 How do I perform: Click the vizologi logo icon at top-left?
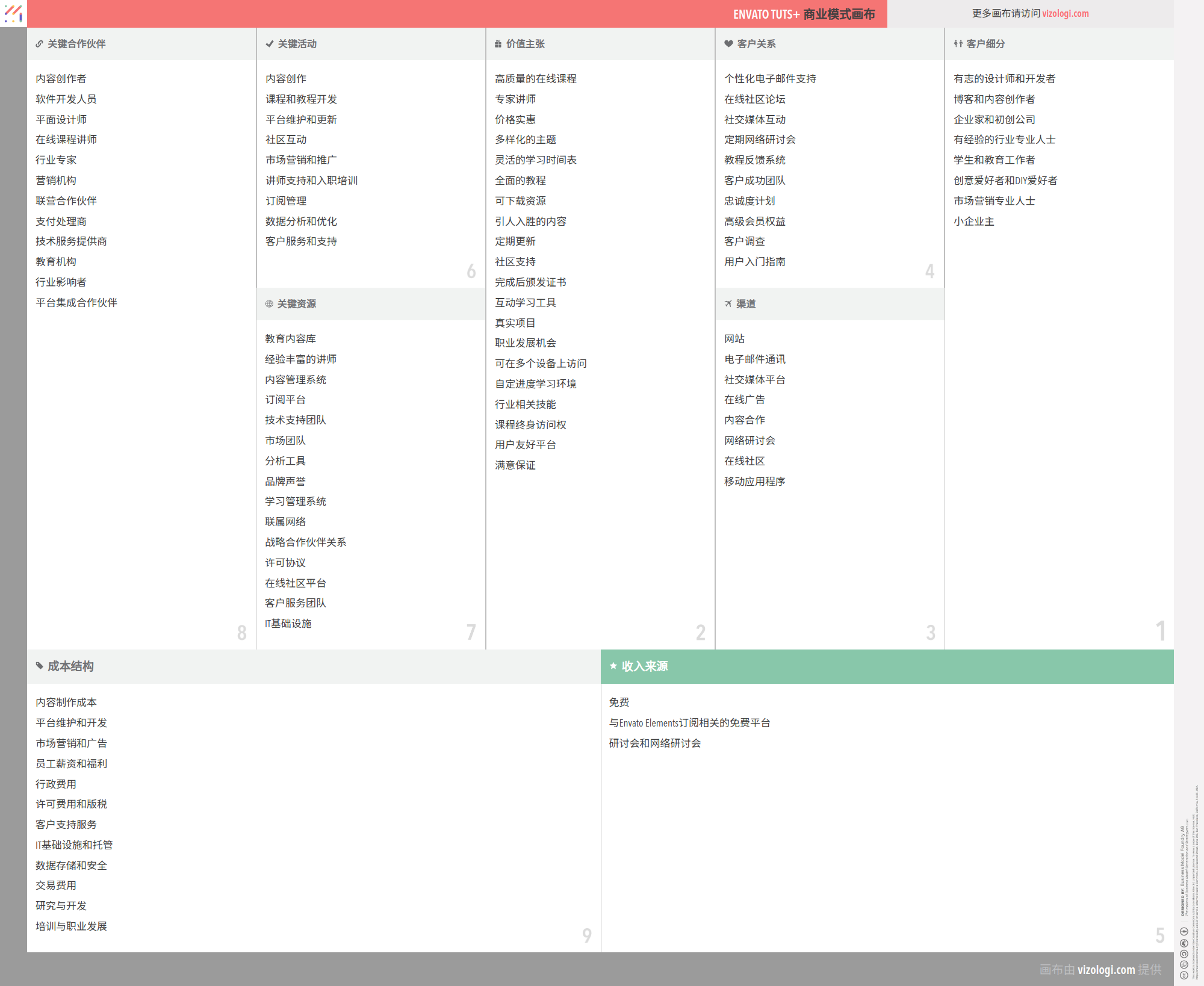[x=13, y=13]
